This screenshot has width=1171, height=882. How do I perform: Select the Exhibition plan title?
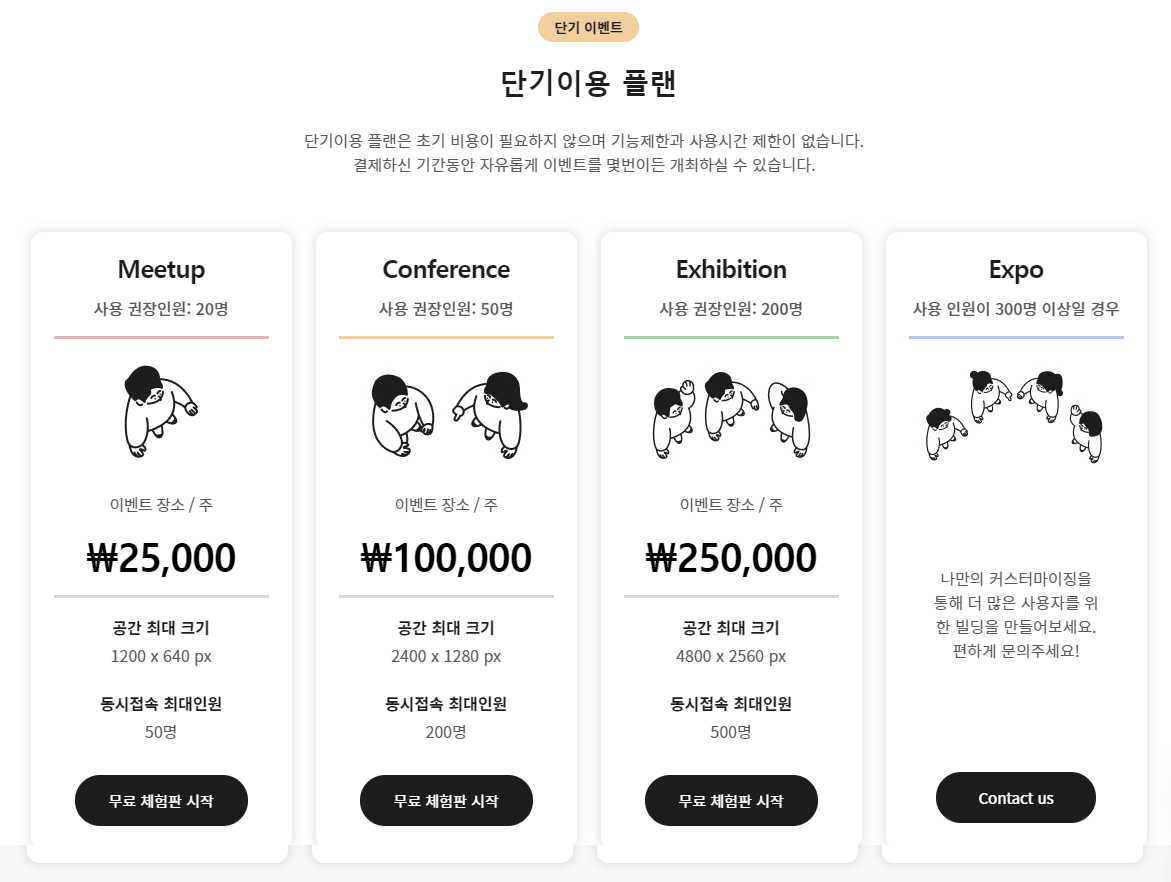[731, 269]
